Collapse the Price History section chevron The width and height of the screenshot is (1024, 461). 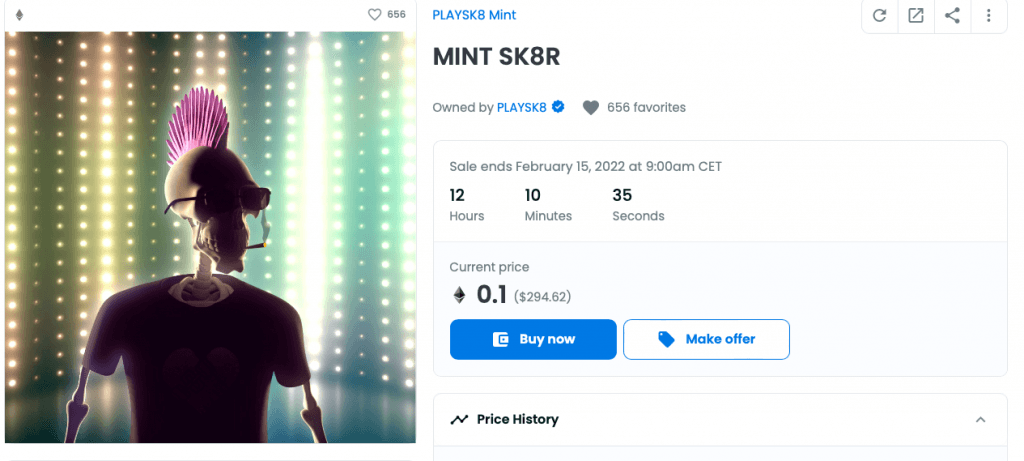pos(980,420)
